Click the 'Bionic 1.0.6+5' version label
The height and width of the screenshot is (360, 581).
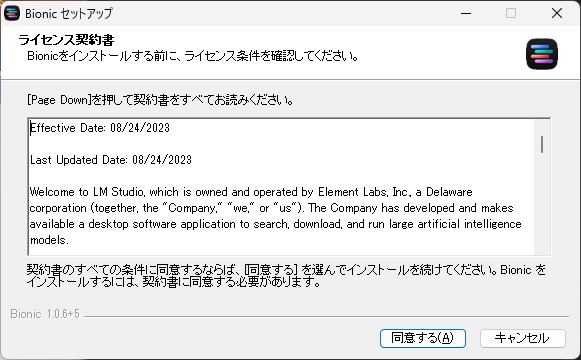(x=45, y=314)
